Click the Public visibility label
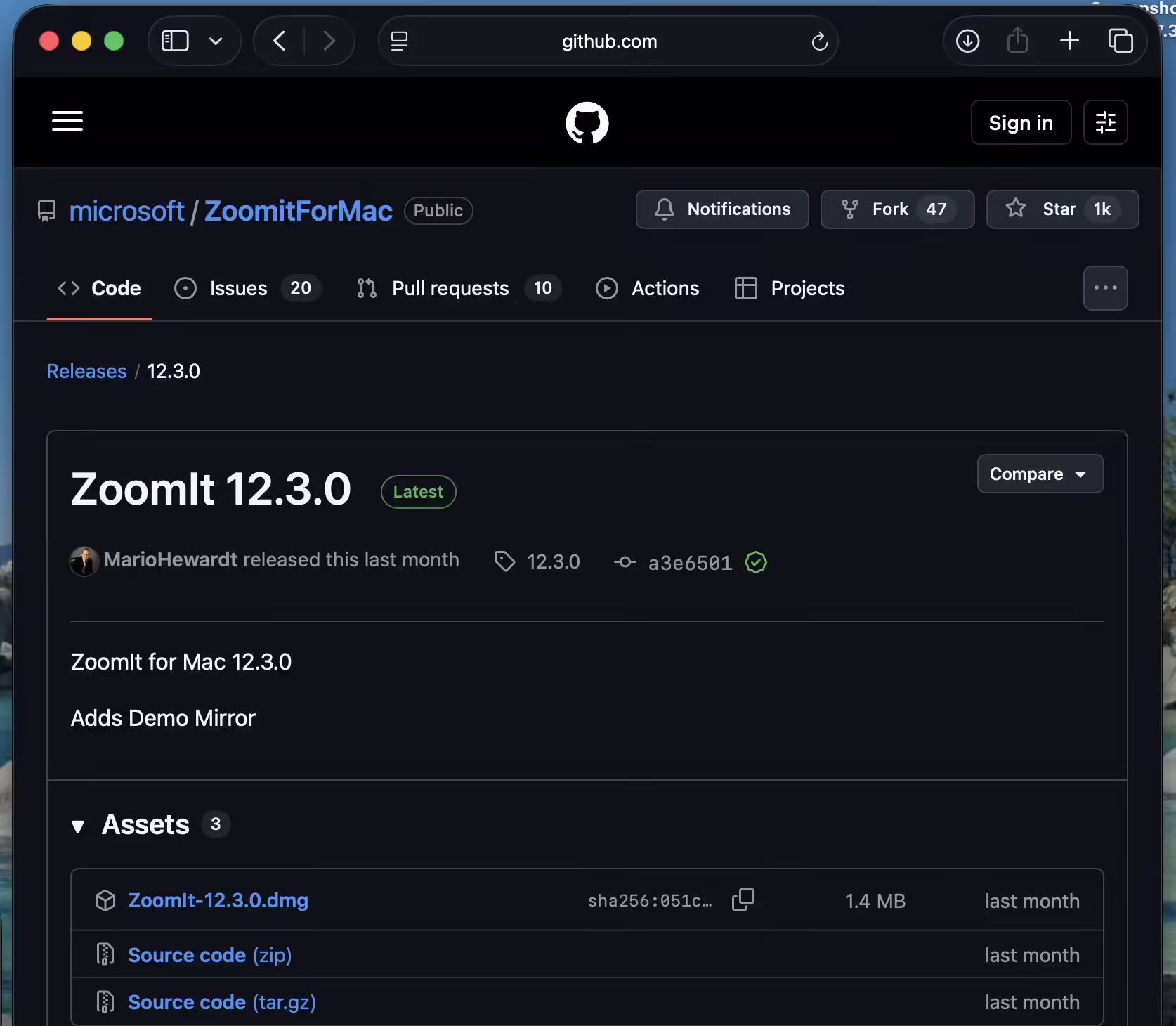1176x1026 pixels. coord(438,211)
